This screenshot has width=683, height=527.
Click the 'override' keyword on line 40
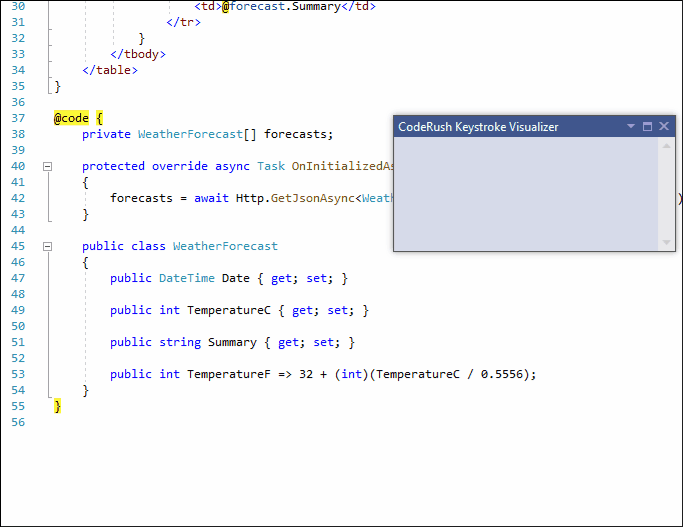click(179, 166)
